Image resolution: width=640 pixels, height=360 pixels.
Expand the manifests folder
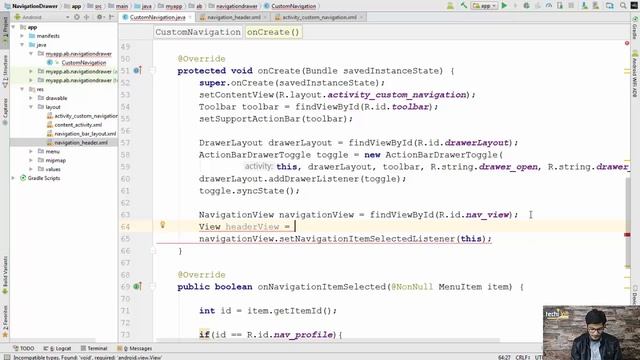tap(22, 36)
